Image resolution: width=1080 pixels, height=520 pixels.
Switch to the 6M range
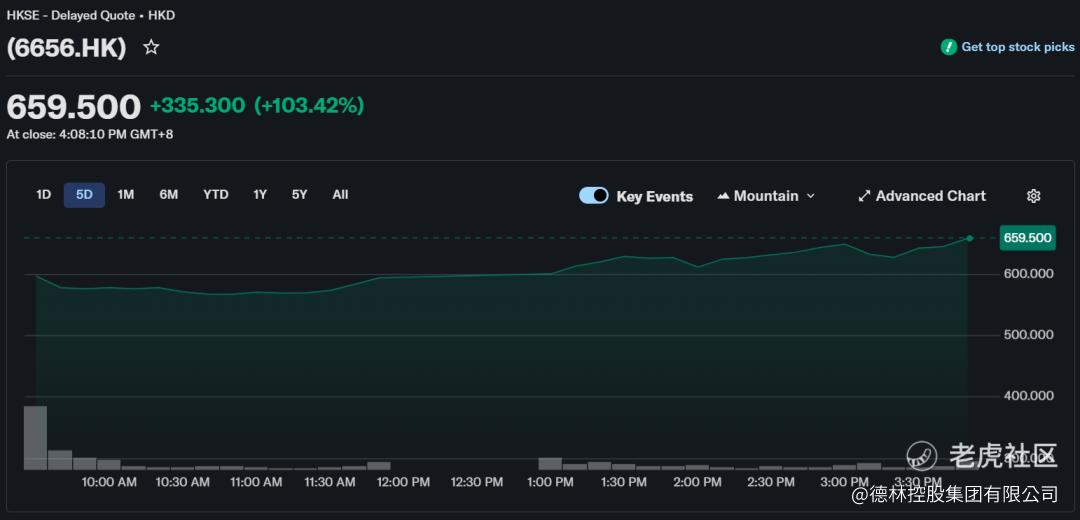(x=168, y=195)
